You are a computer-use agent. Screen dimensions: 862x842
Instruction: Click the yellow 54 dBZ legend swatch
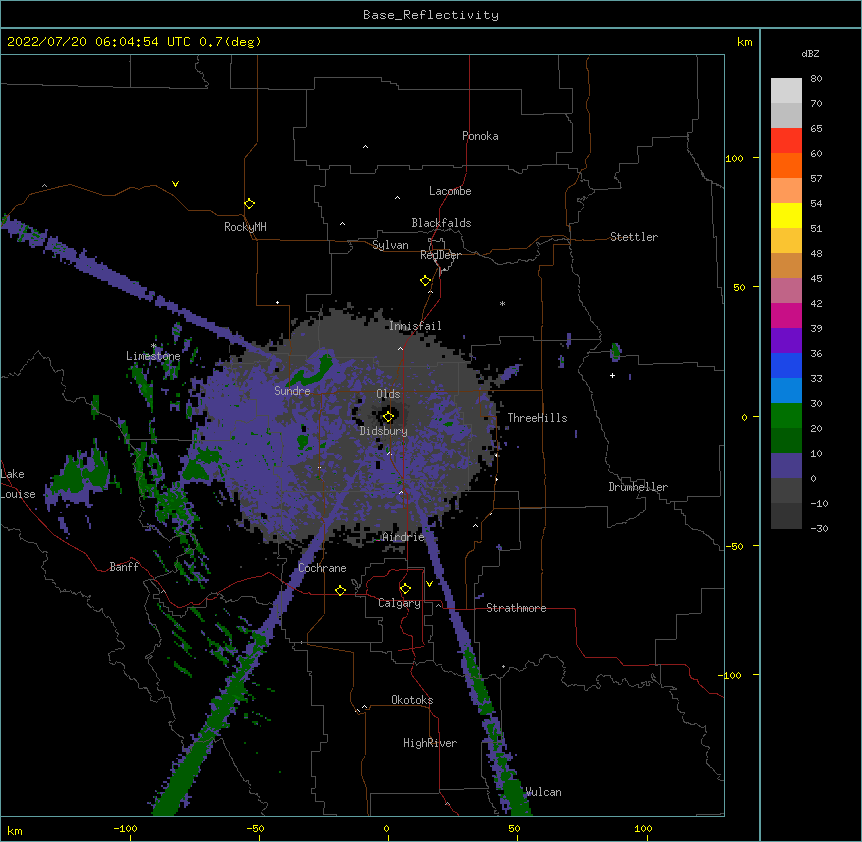click(786, 215)
